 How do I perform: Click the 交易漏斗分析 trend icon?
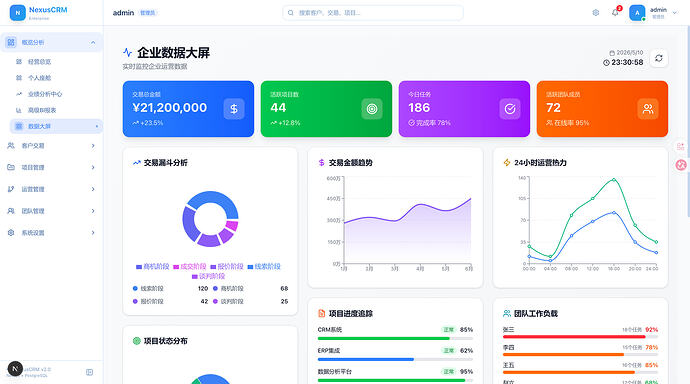136,163
